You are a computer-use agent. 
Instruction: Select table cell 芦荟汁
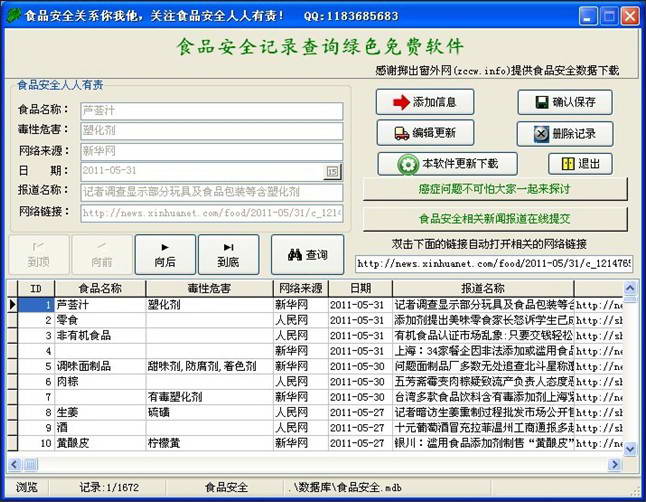(x=100, y=305)
